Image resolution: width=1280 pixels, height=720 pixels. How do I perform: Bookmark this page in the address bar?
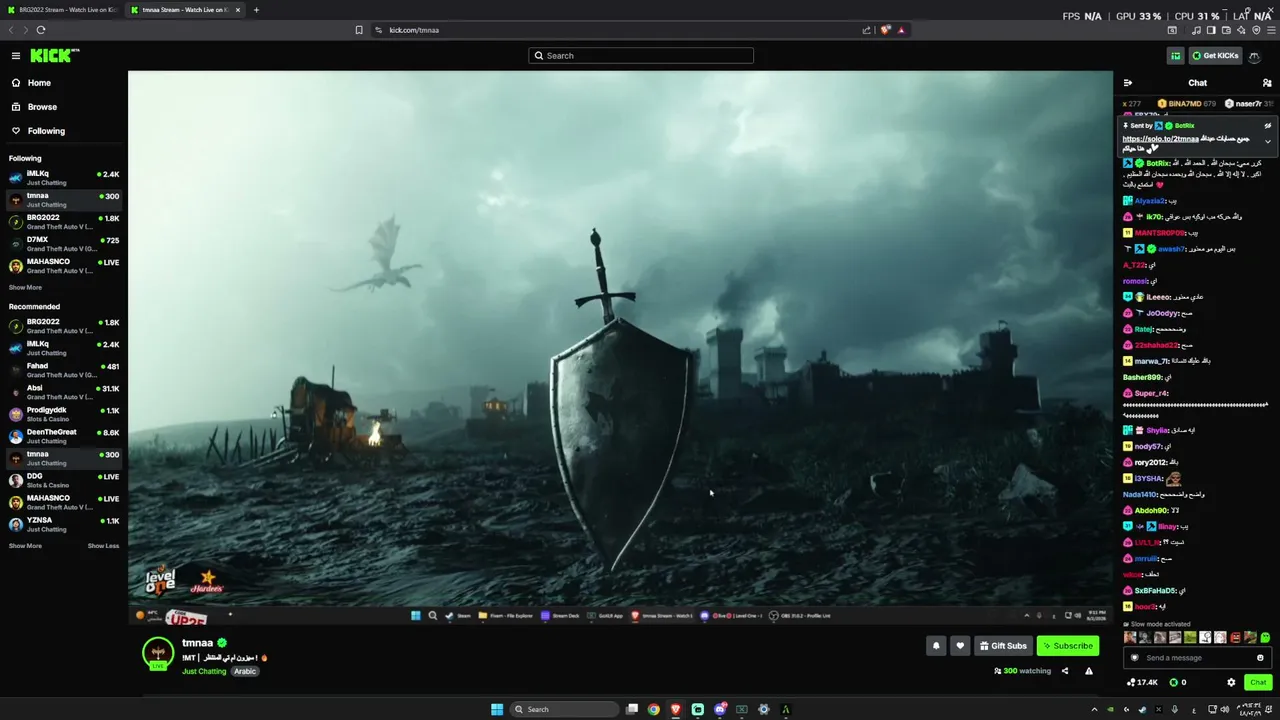359,30
